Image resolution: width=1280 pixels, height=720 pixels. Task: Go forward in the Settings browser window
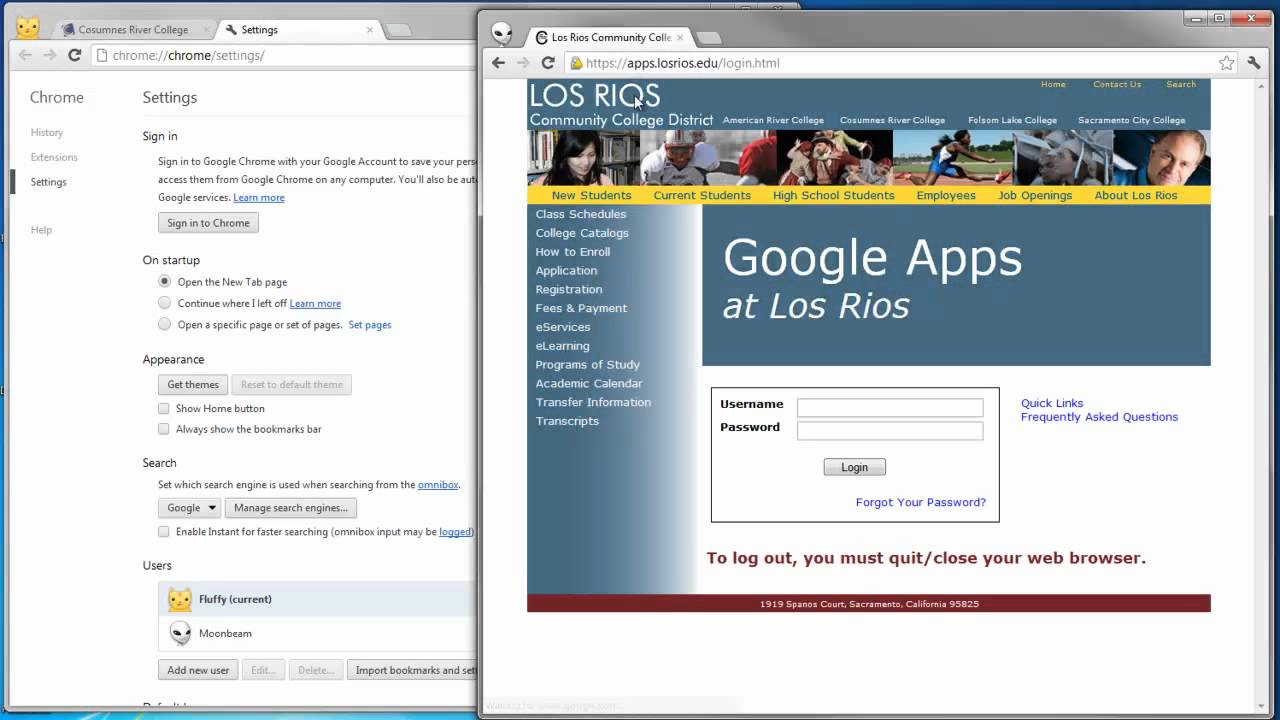(x=50, y=55)
